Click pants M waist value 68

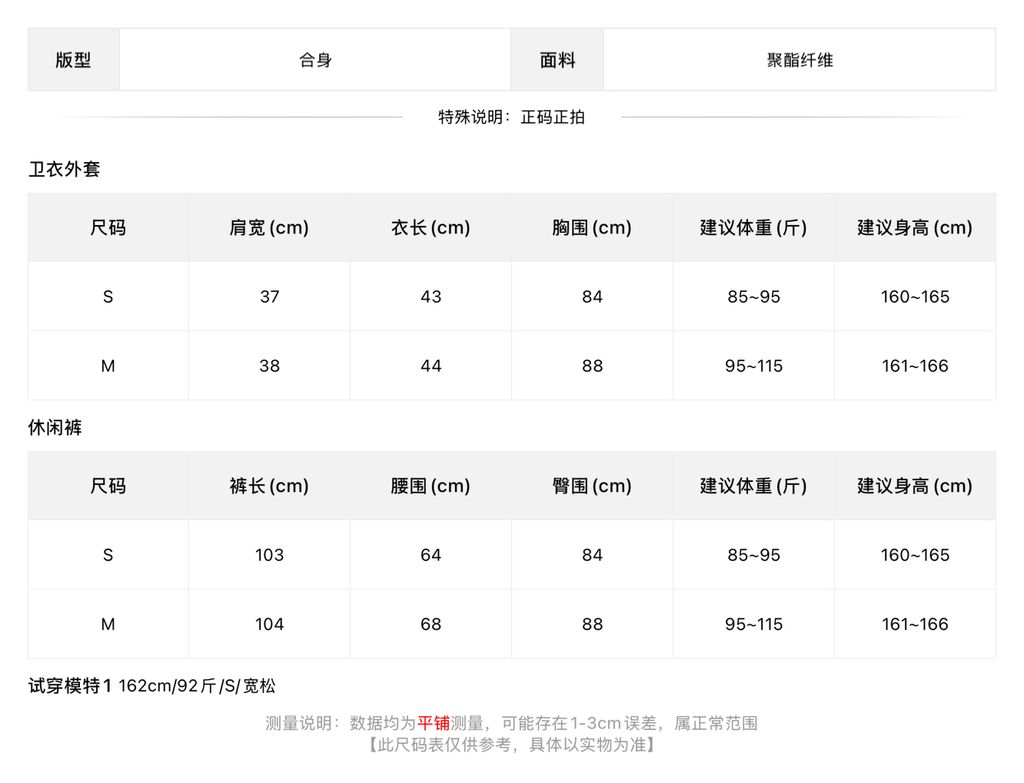coord(430,624)
